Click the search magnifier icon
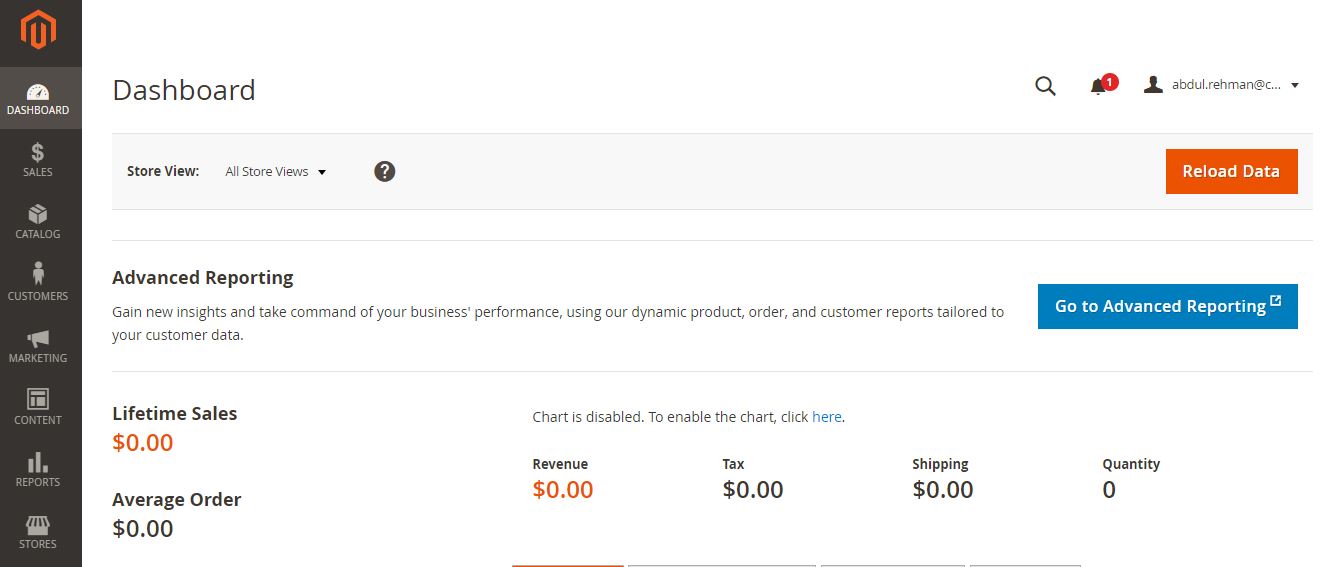Screen dimensions: 1324x567 pos(1045,86)
